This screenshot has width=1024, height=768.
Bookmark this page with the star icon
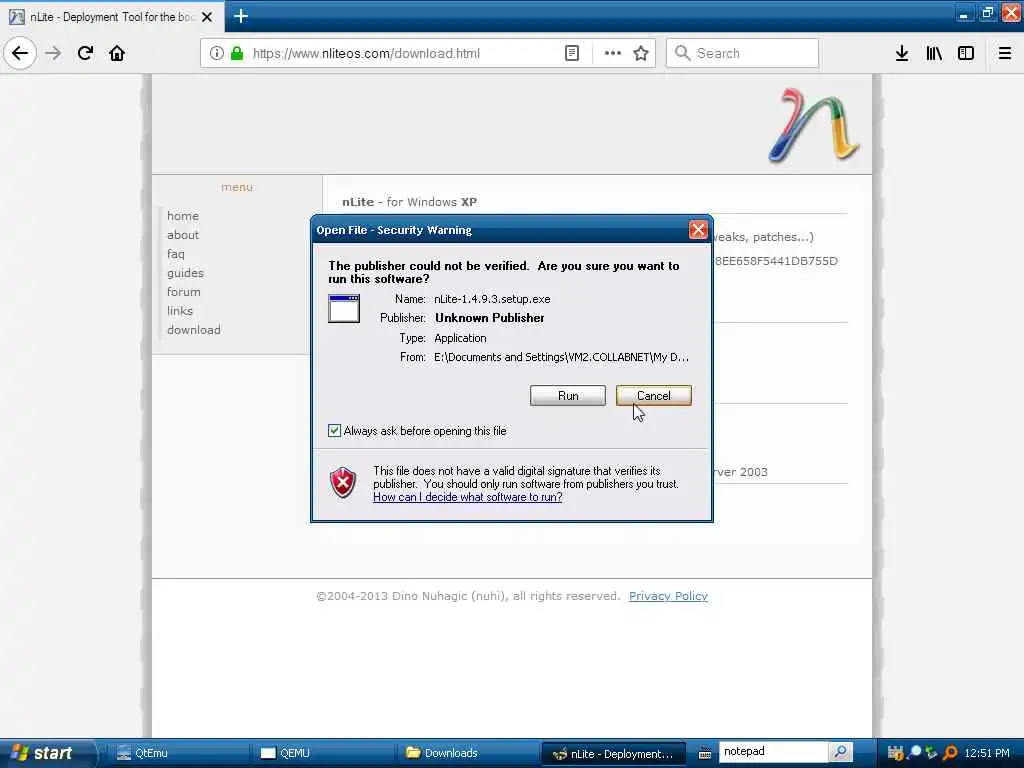point(641,54)
